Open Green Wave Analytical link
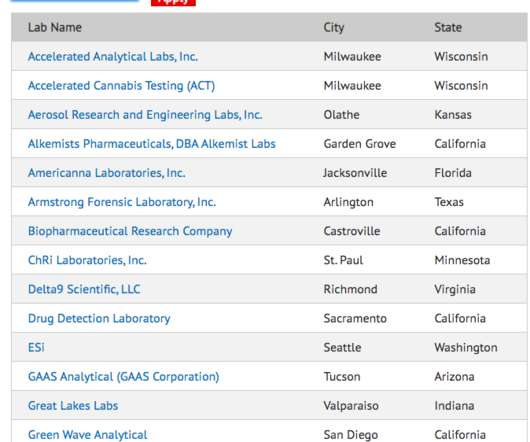530x442 pixels. [x=88, y=435]
